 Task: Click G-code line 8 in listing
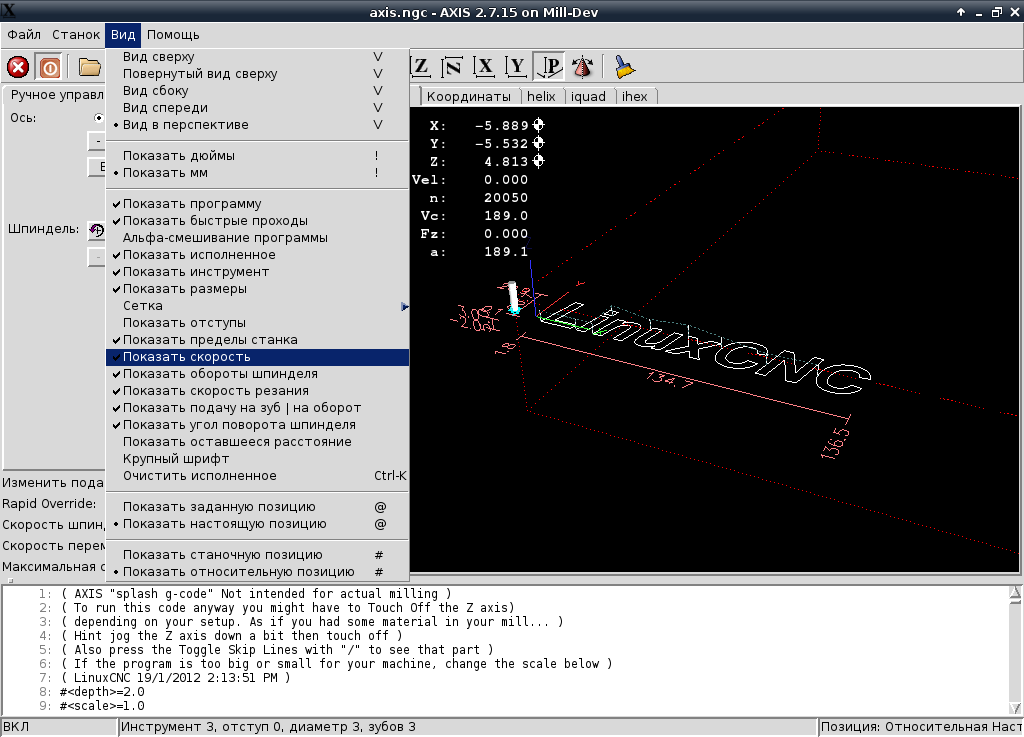tap(102, 691)
